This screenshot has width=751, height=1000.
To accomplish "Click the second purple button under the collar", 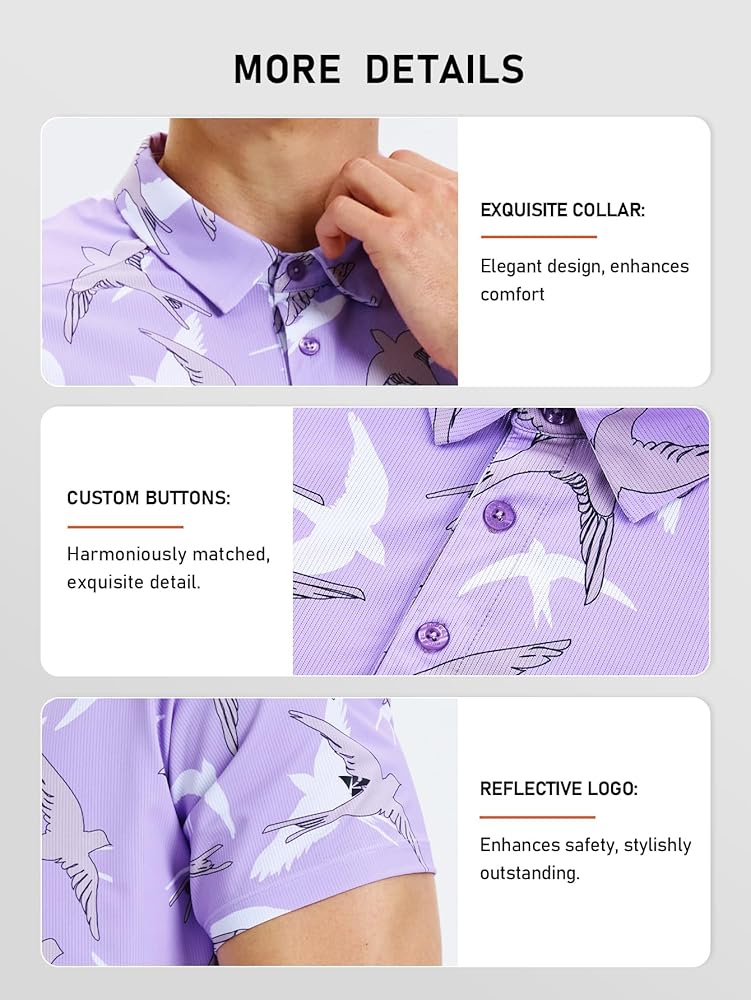I will click(x=309, y=345).
